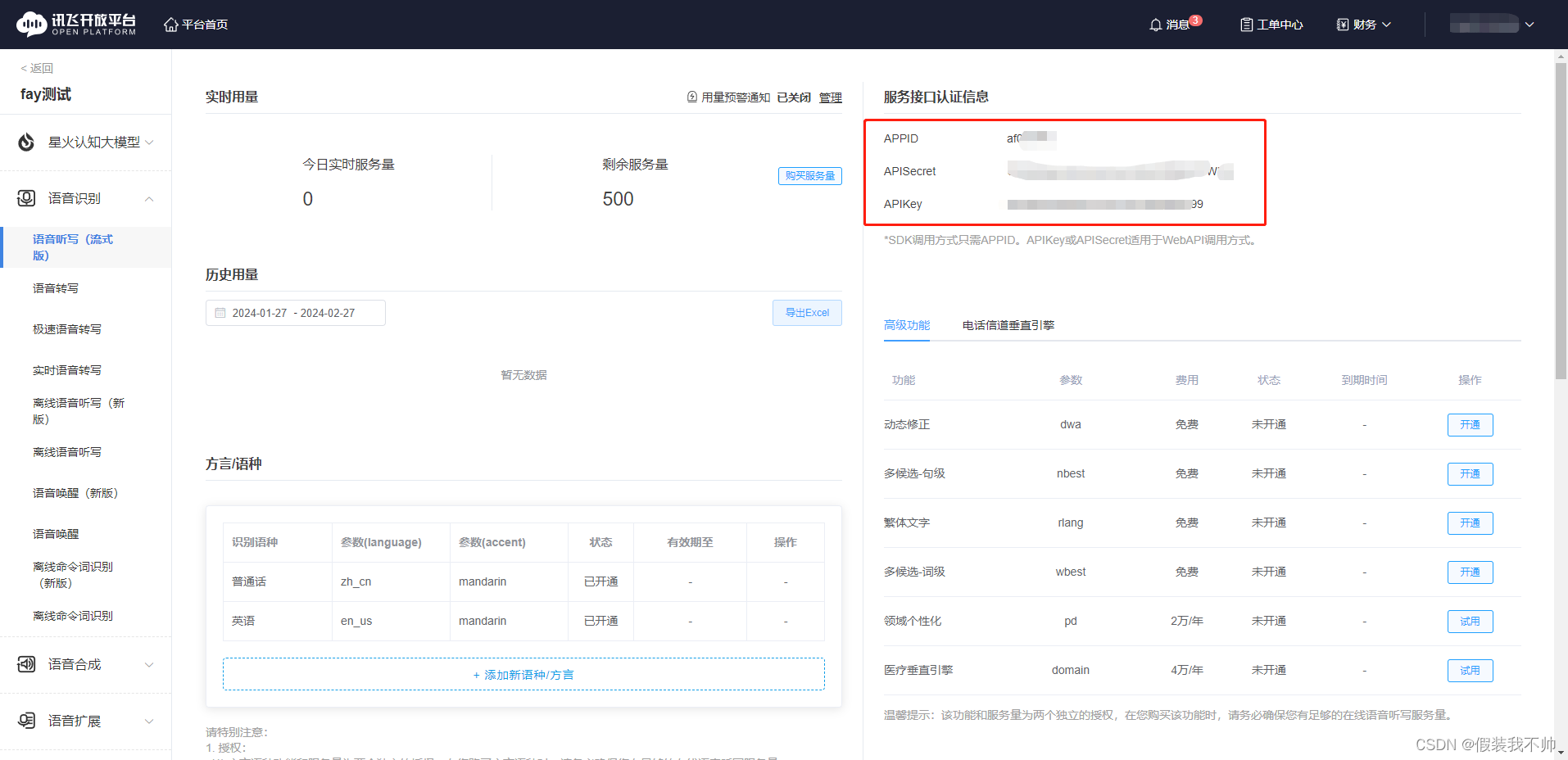Viewport: 1568px width, 760px height.
Task: Open 离线语音听写（新版）menu item
Action: [79, 411]
